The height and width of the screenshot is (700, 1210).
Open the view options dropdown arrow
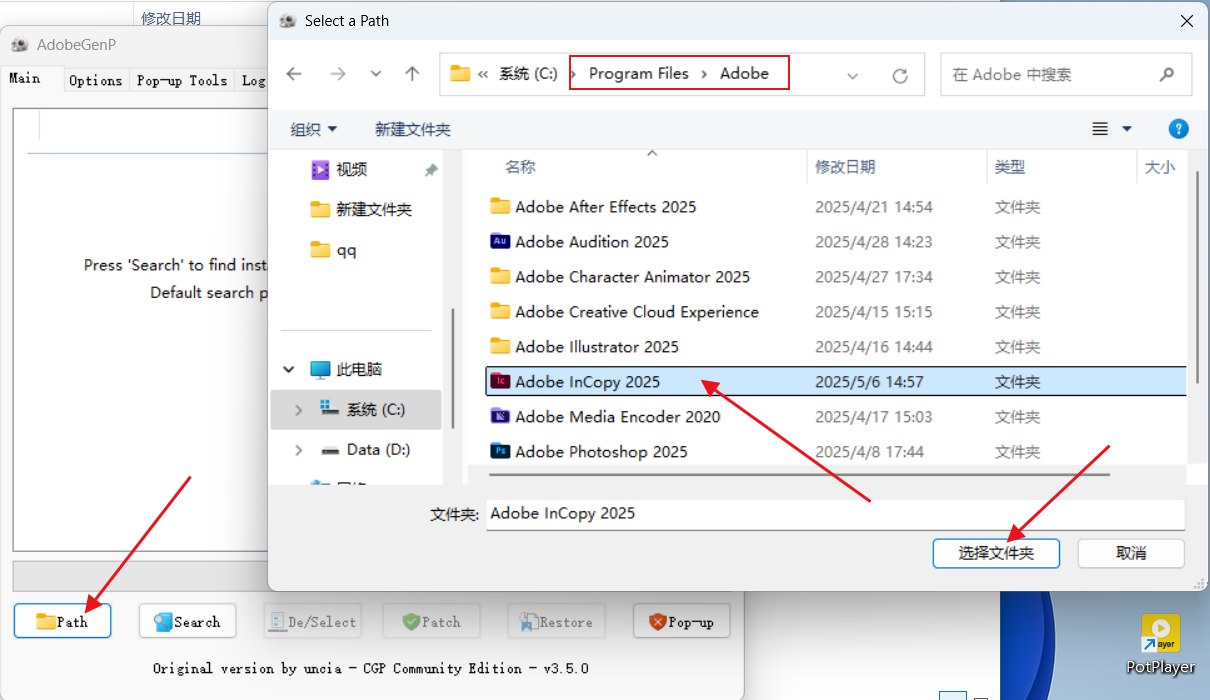(x=1127, y=129)
